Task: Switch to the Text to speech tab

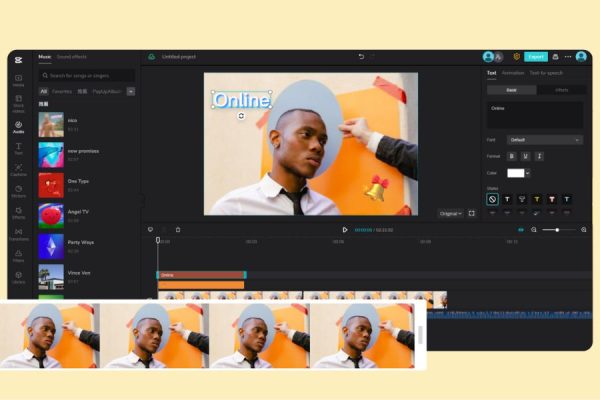Action: 545,73
